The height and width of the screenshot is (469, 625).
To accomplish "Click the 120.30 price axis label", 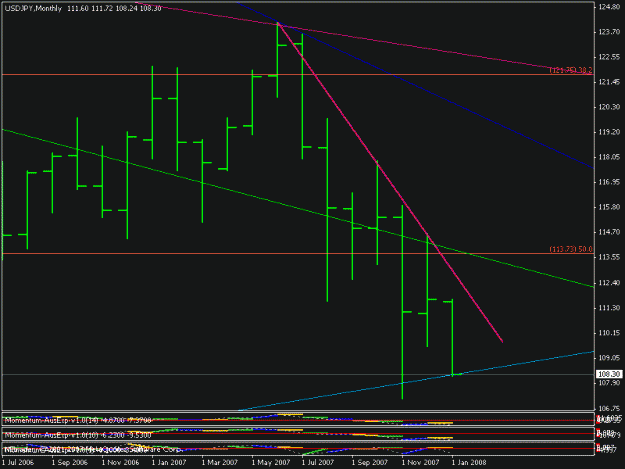I will pyautogui.click(x=609, y=107).
